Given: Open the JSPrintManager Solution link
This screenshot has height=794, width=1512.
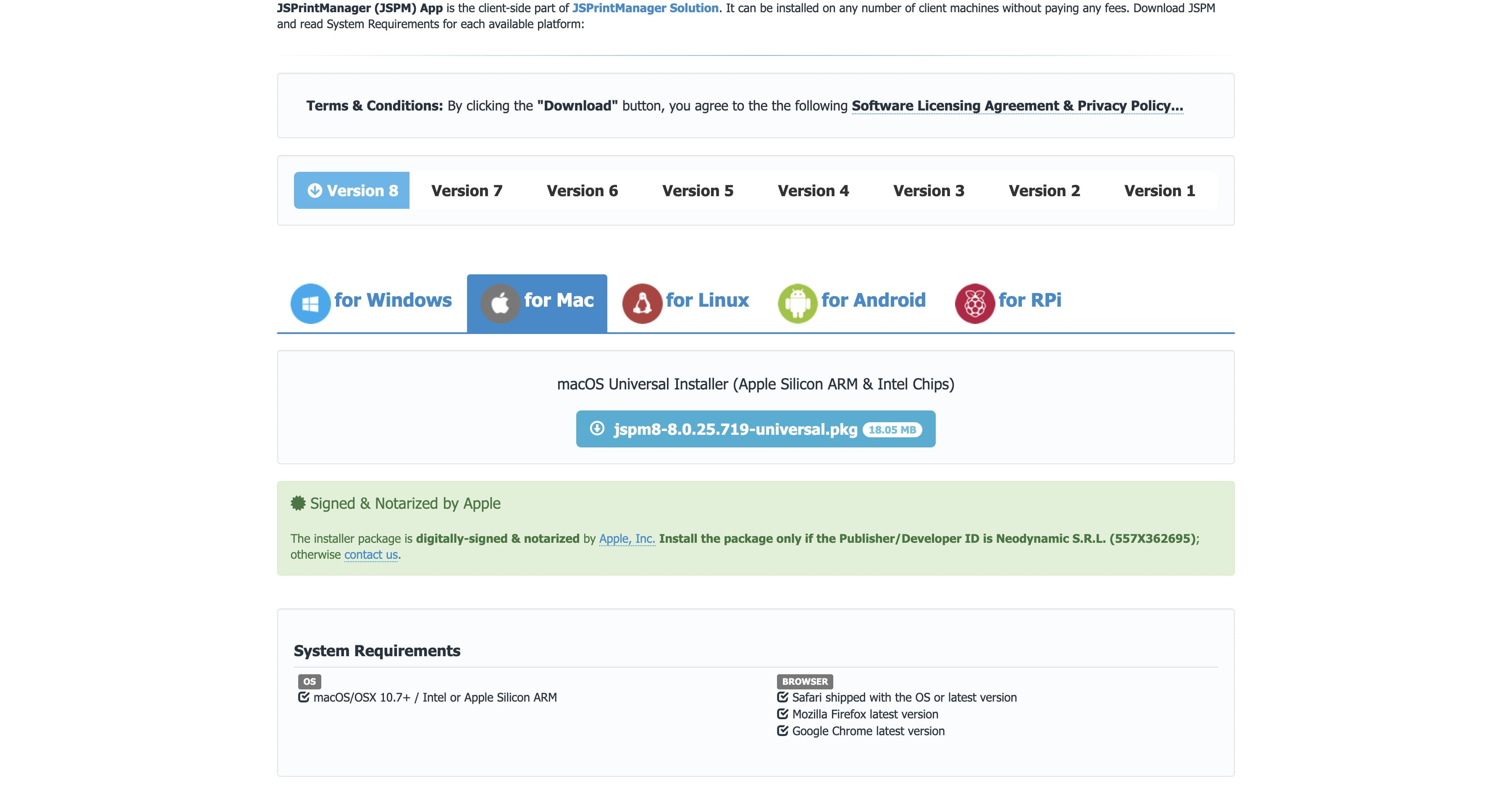Looking at the screenshot, I should [645, 8].
